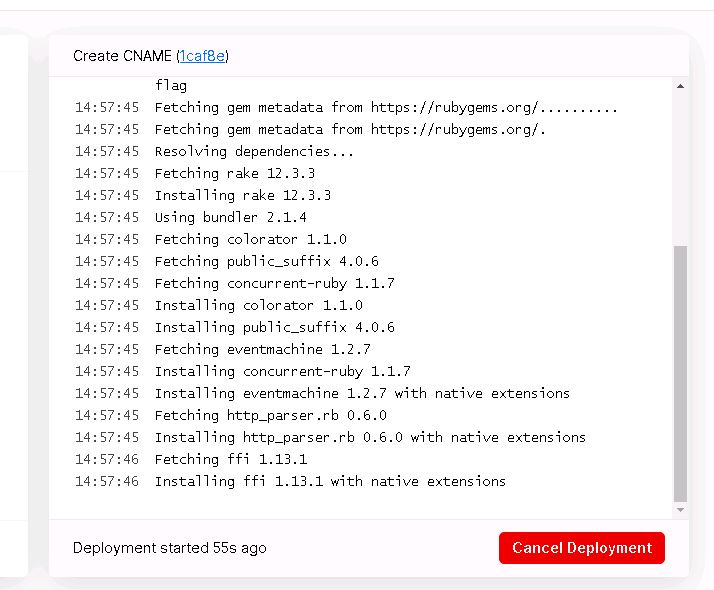Click the log scrollbar down arrow
Image resolution: width=714 pixels, height=590 pixels.
point(680,510)
